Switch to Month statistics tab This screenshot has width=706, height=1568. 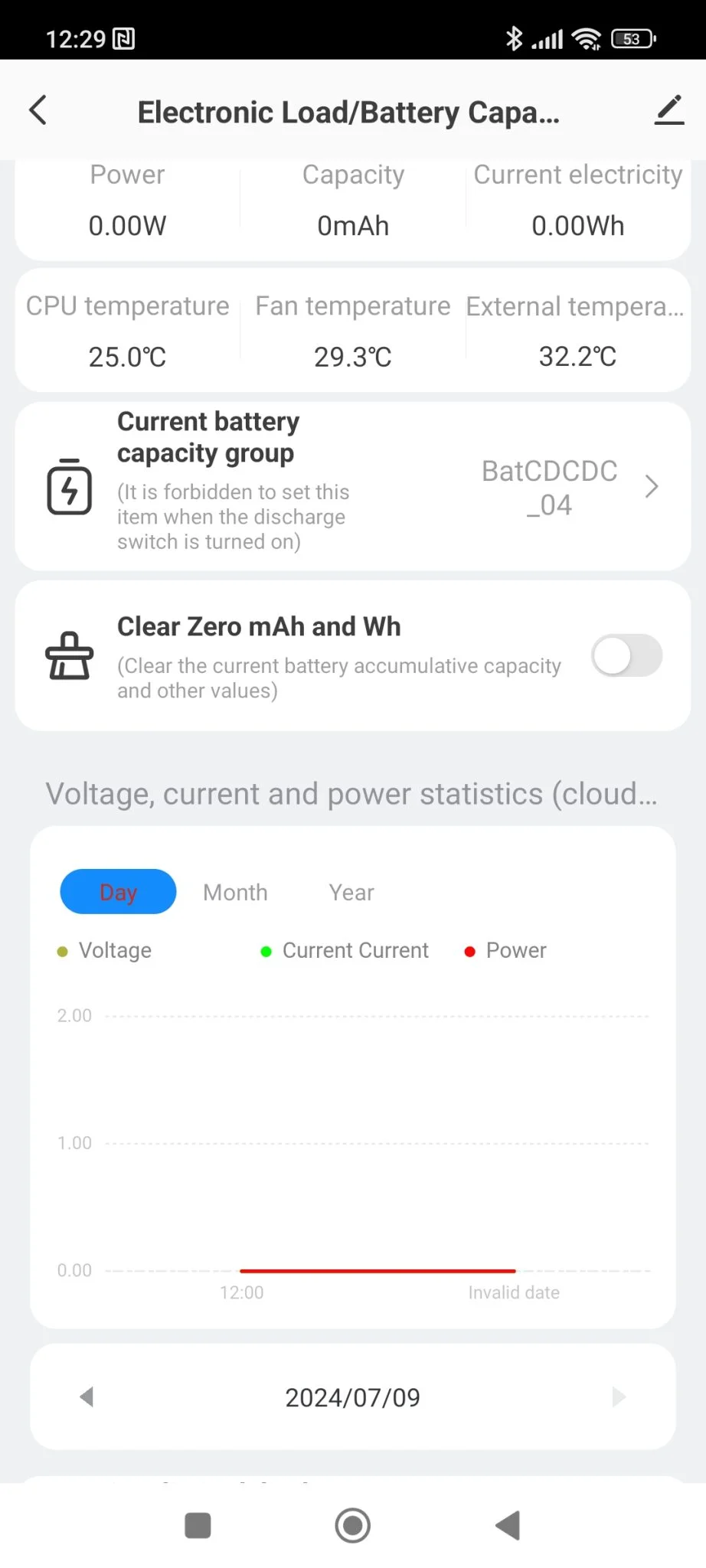[x=235, y=893]
